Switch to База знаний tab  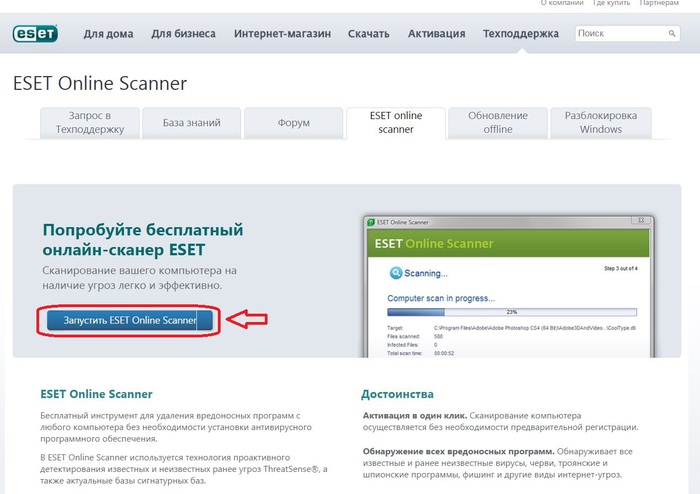192,123
